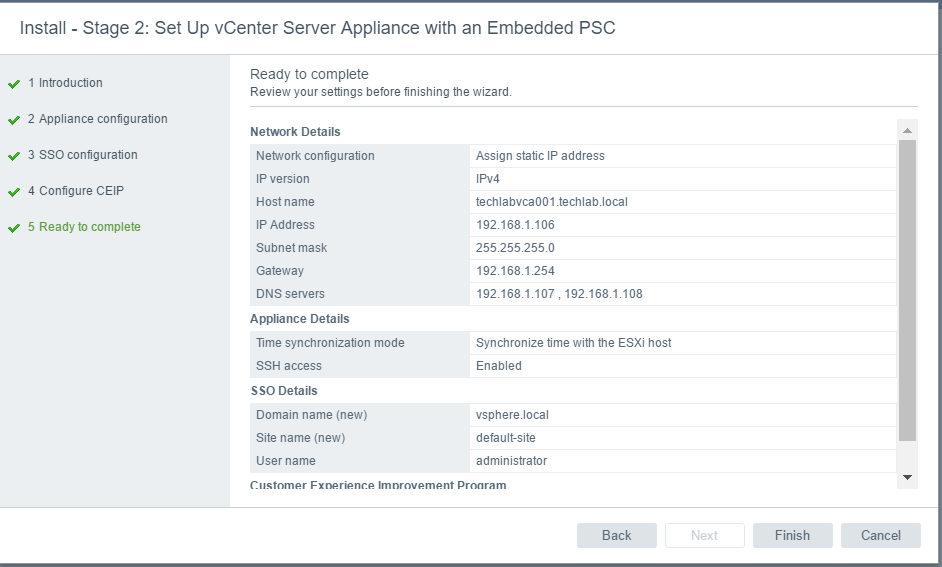
Task: Click the Network configuration label
Action: click(315, 156)
